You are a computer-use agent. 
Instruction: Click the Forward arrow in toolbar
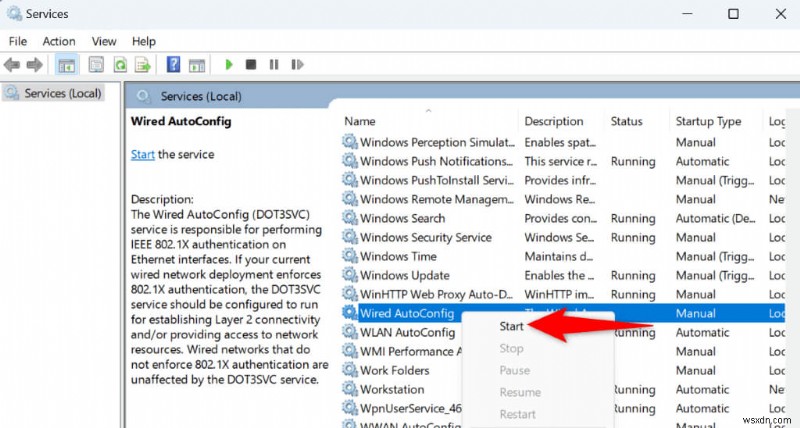coord(34,65)
